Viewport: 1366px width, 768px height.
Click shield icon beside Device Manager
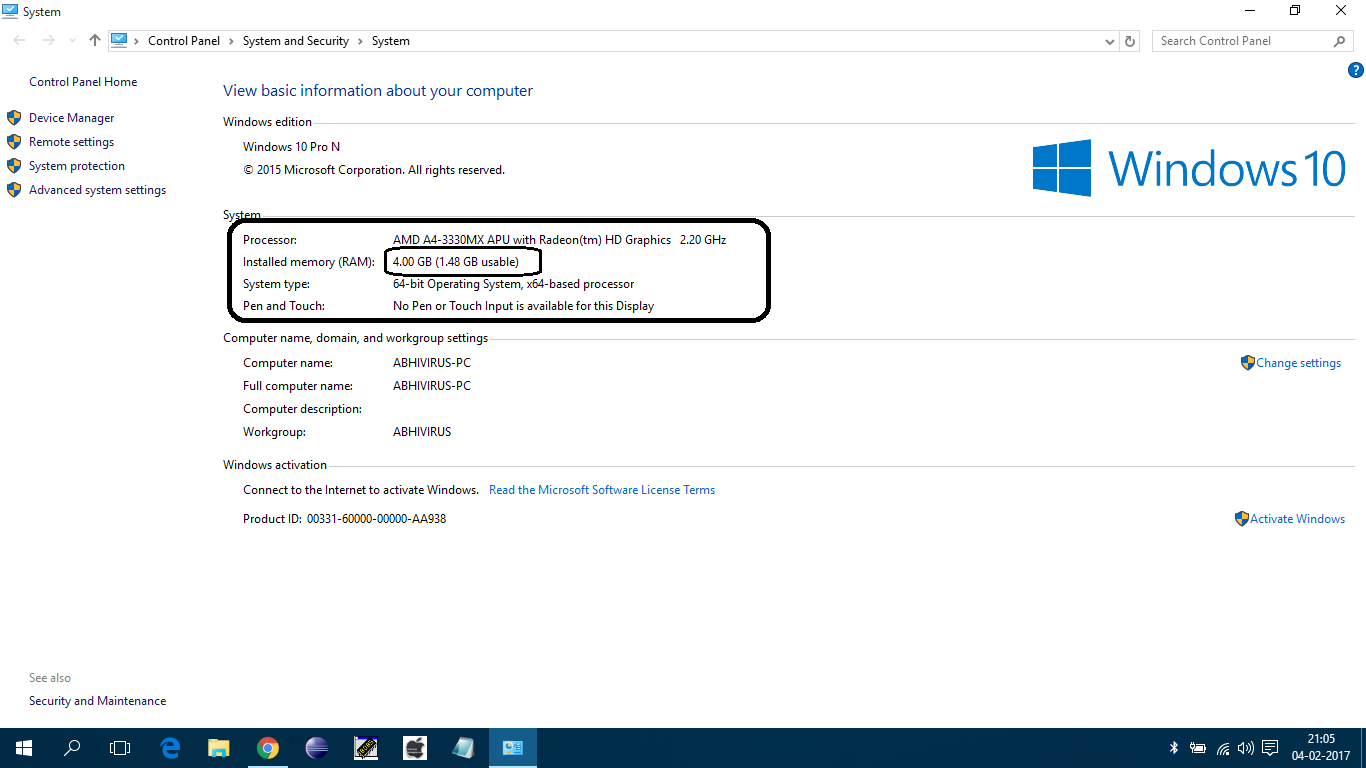(x=14, y=118)
